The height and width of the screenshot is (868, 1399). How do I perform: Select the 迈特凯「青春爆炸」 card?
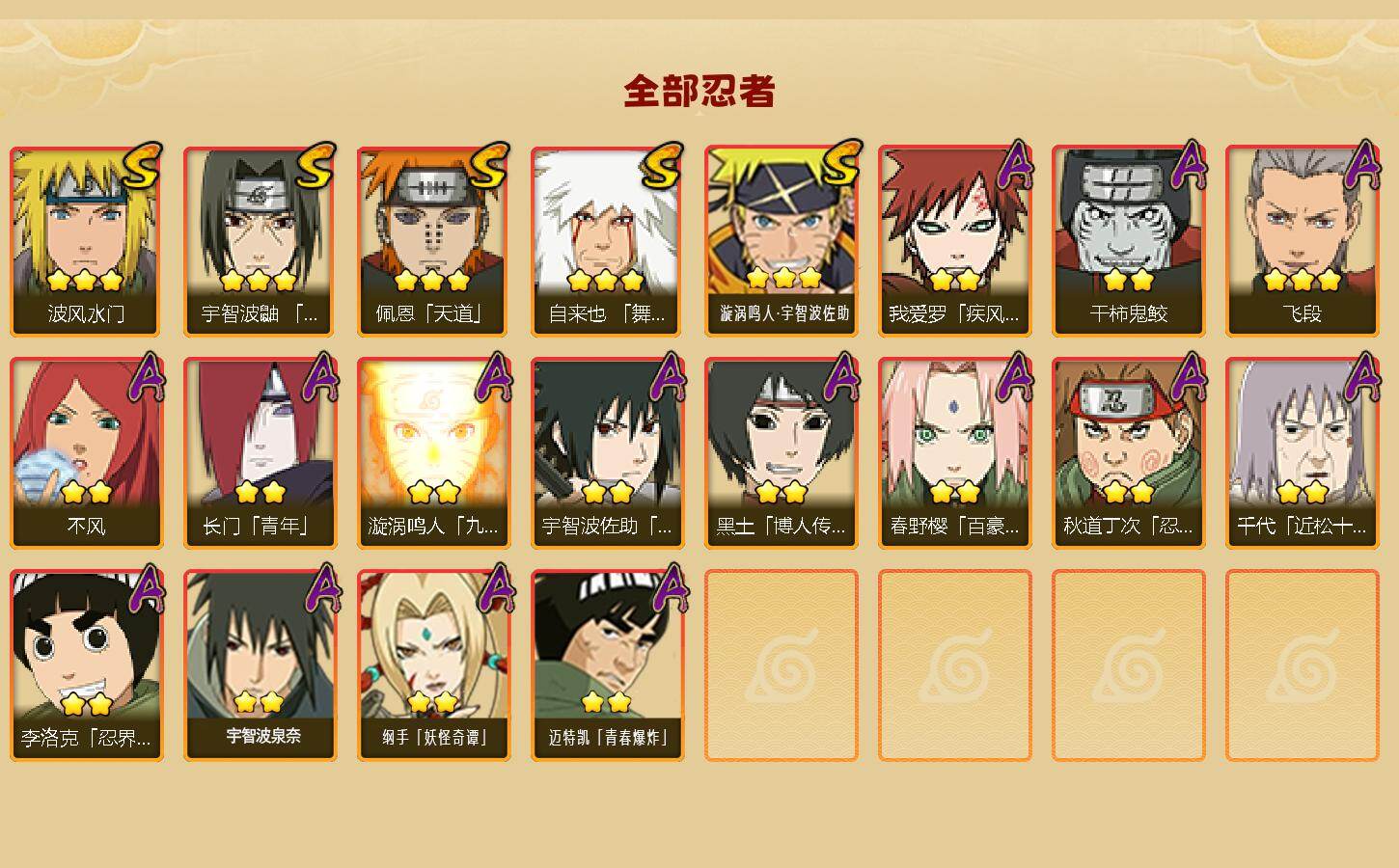(x=608, y=665)
